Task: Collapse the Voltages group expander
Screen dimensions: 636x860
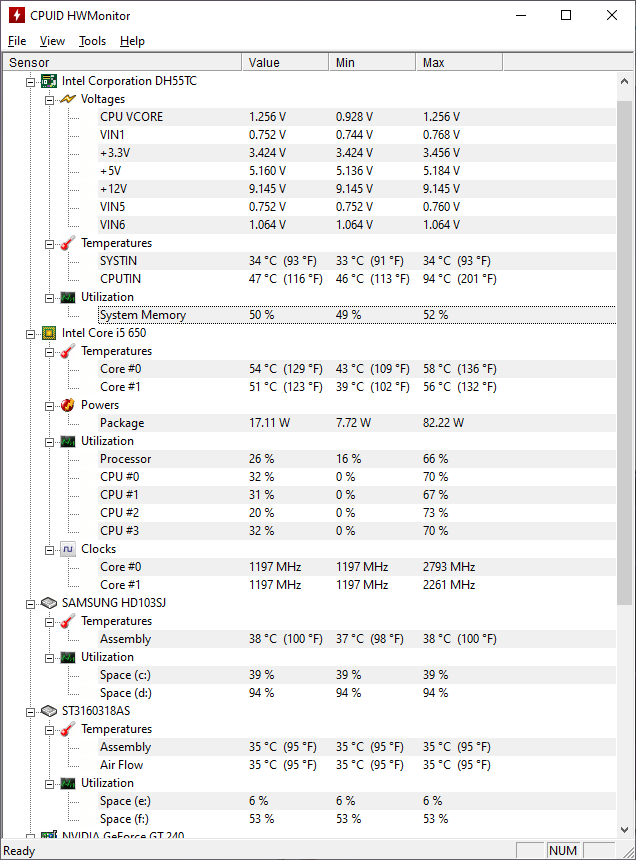Action: pos(49,99)
